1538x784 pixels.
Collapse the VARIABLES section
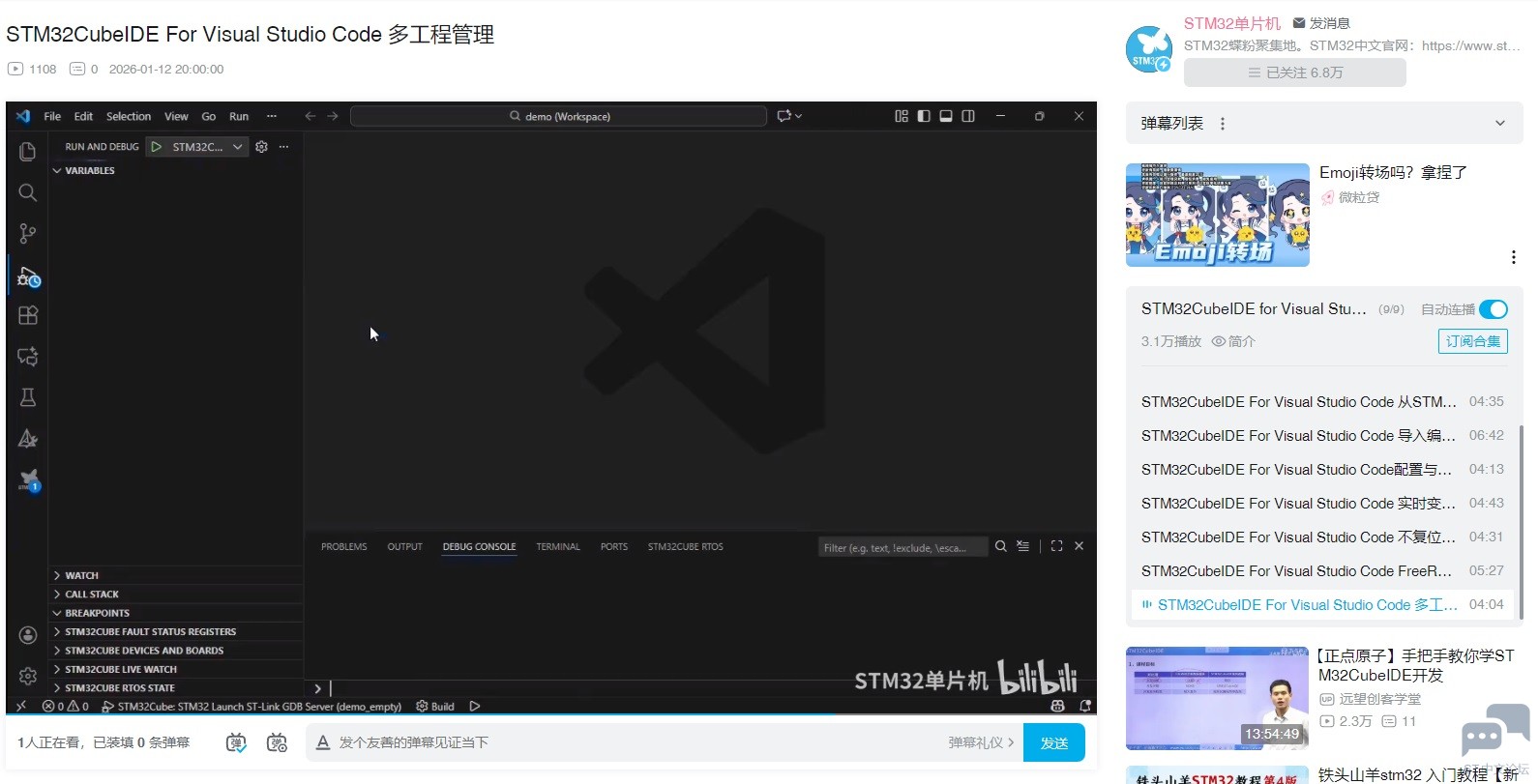[x=90, y=171]
